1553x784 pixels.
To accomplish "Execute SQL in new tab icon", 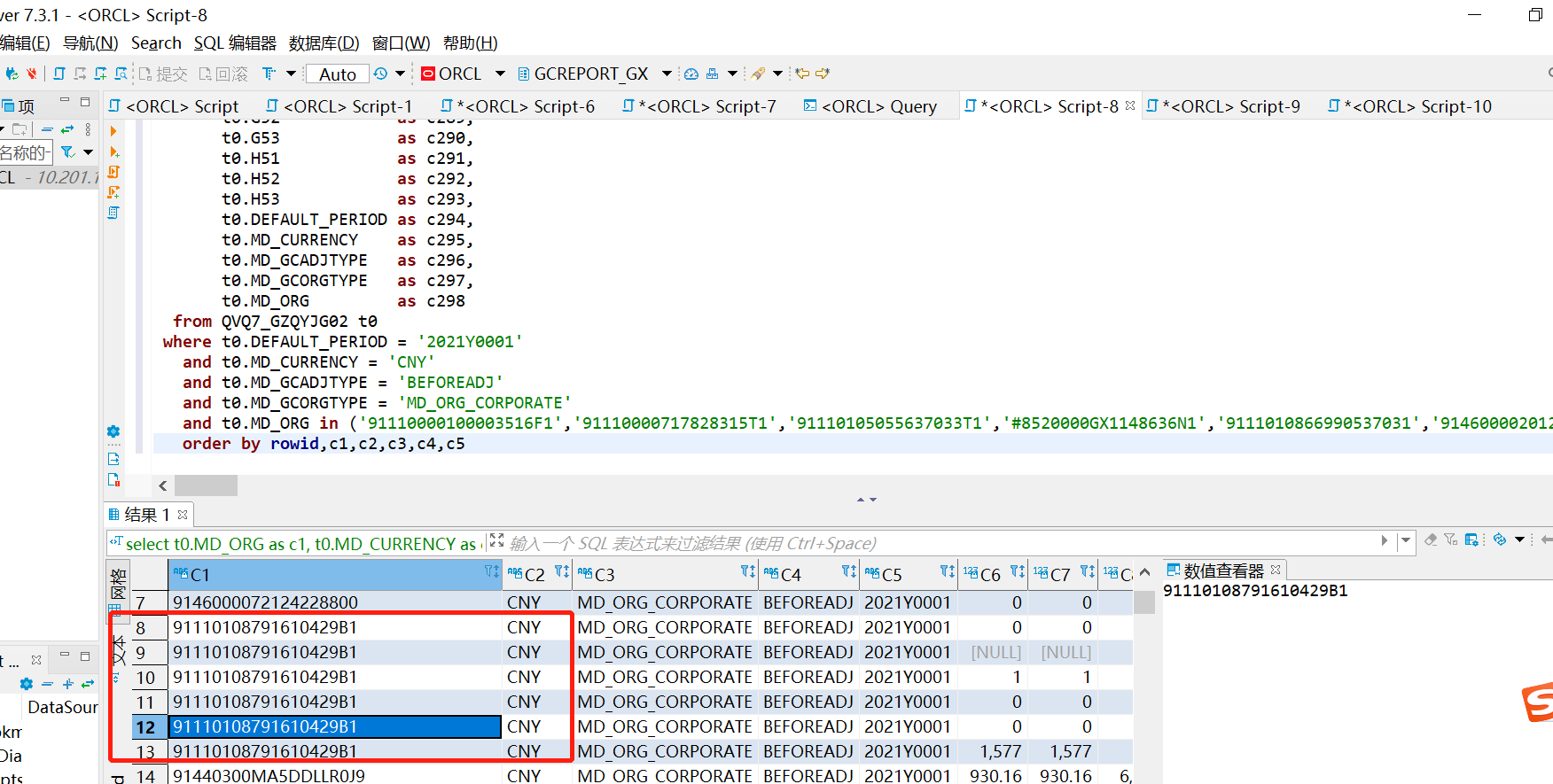I will coord(113,151).
